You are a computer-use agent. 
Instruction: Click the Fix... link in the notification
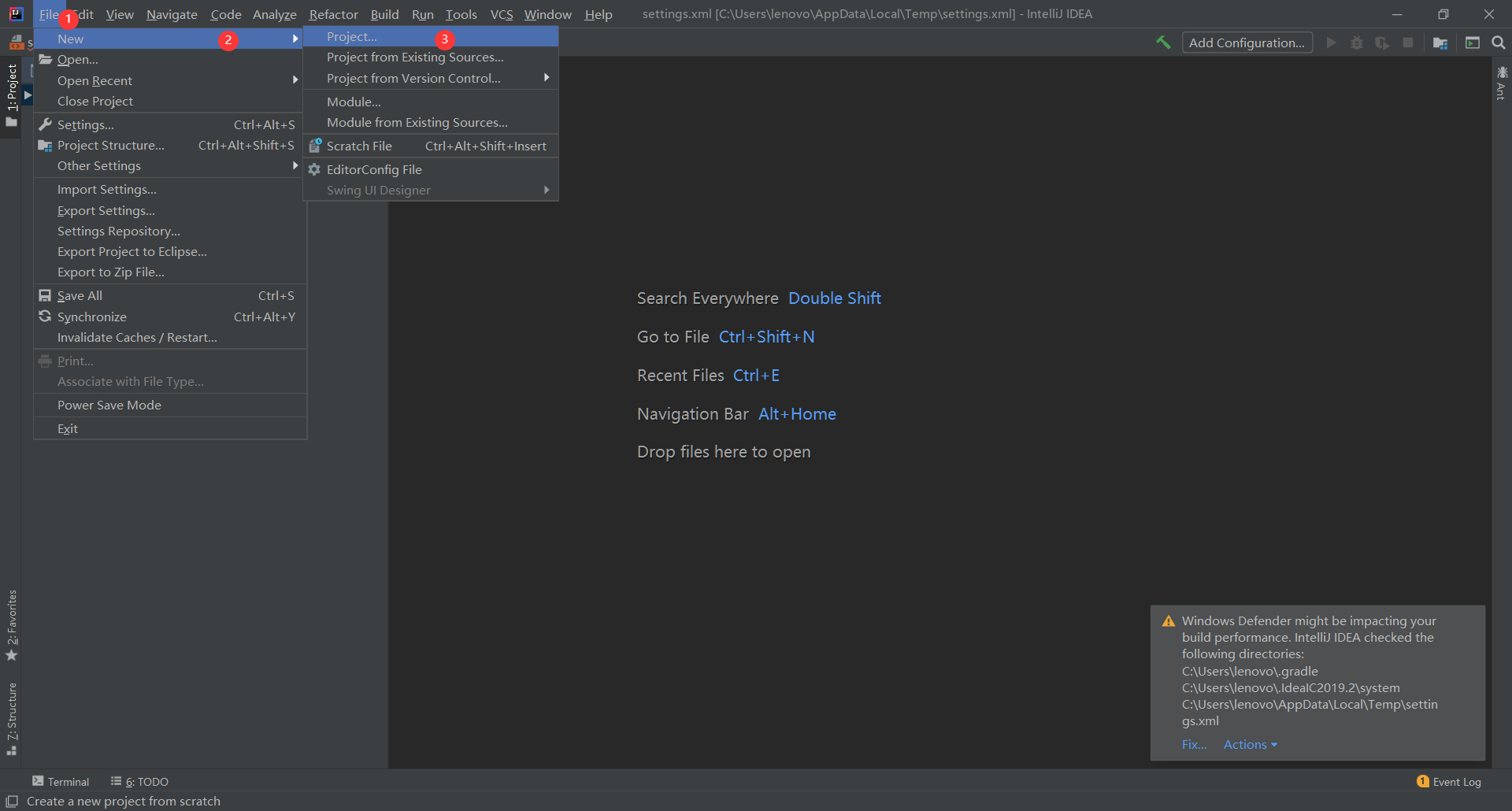pyautogui.click(x=1194, y=745)
